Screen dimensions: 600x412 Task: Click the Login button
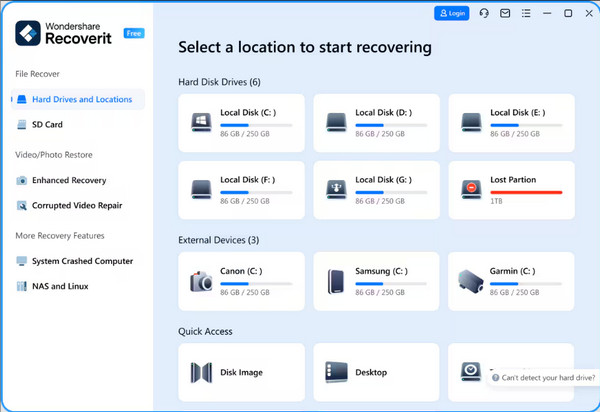pos(451,13)
